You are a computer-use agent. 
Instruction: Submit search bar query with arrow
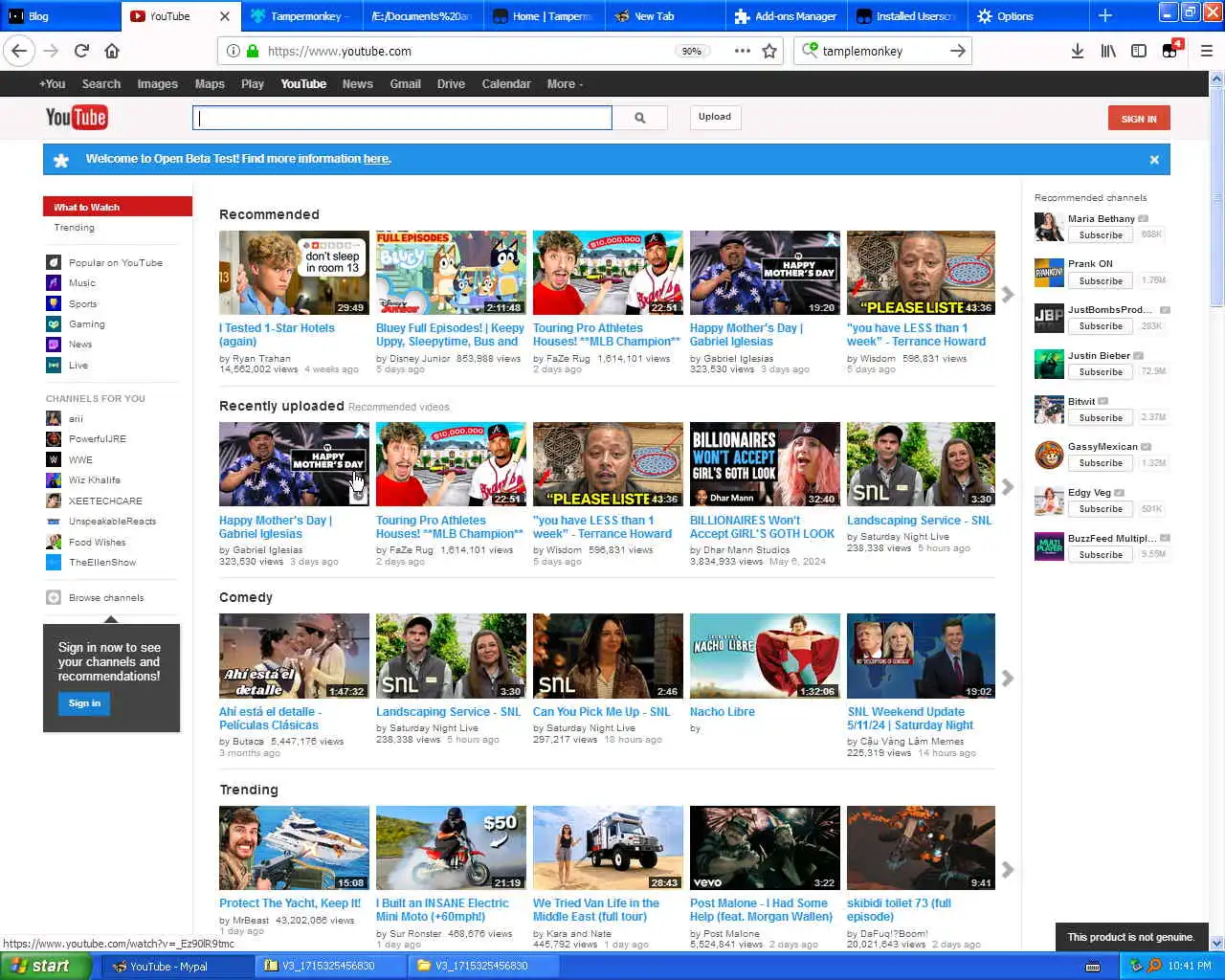(957, 51)
